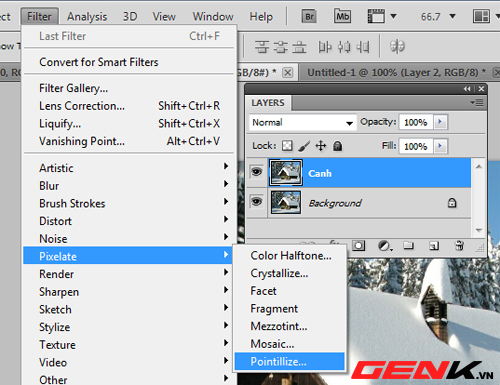Toggle lock position move icon
Screen dimensions: 500x385
[321, 146]
